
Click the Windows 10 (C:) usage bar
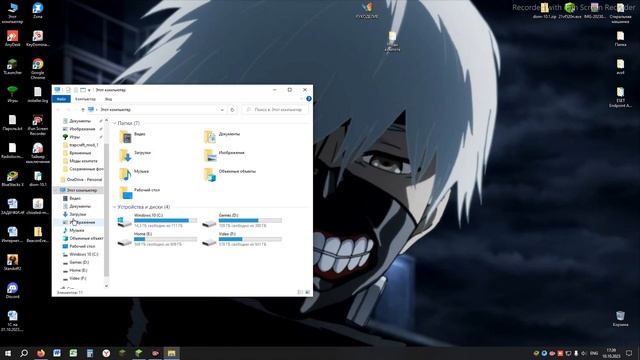165,220
